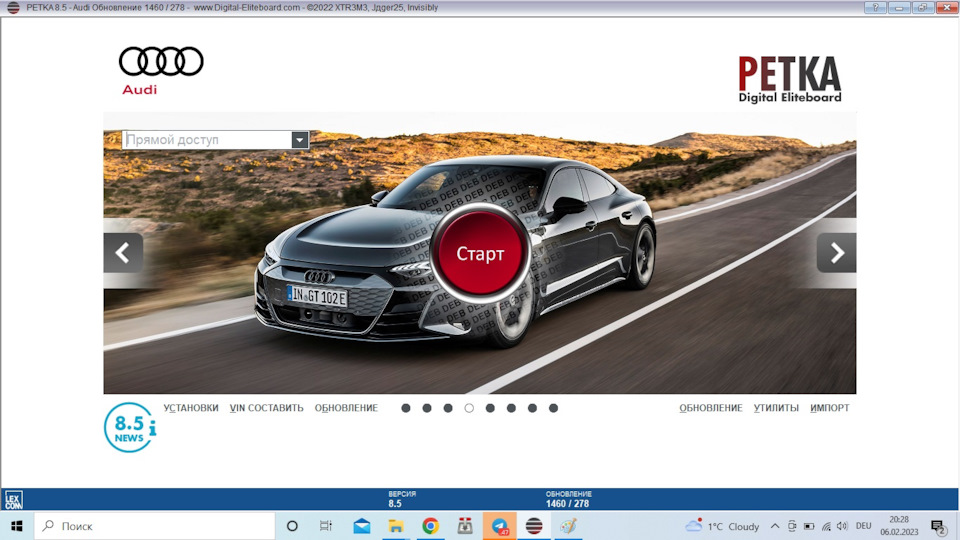The height and width of the screenshot is (540, 960).
Task: Switch to PETKA app on taskbar
Action: point(534,526)
